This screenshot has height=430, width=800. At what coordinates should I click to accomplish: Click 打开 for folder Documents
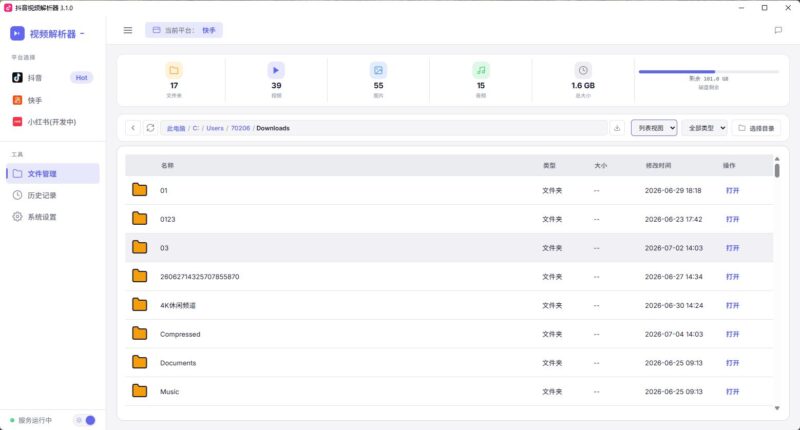[733, 363]
